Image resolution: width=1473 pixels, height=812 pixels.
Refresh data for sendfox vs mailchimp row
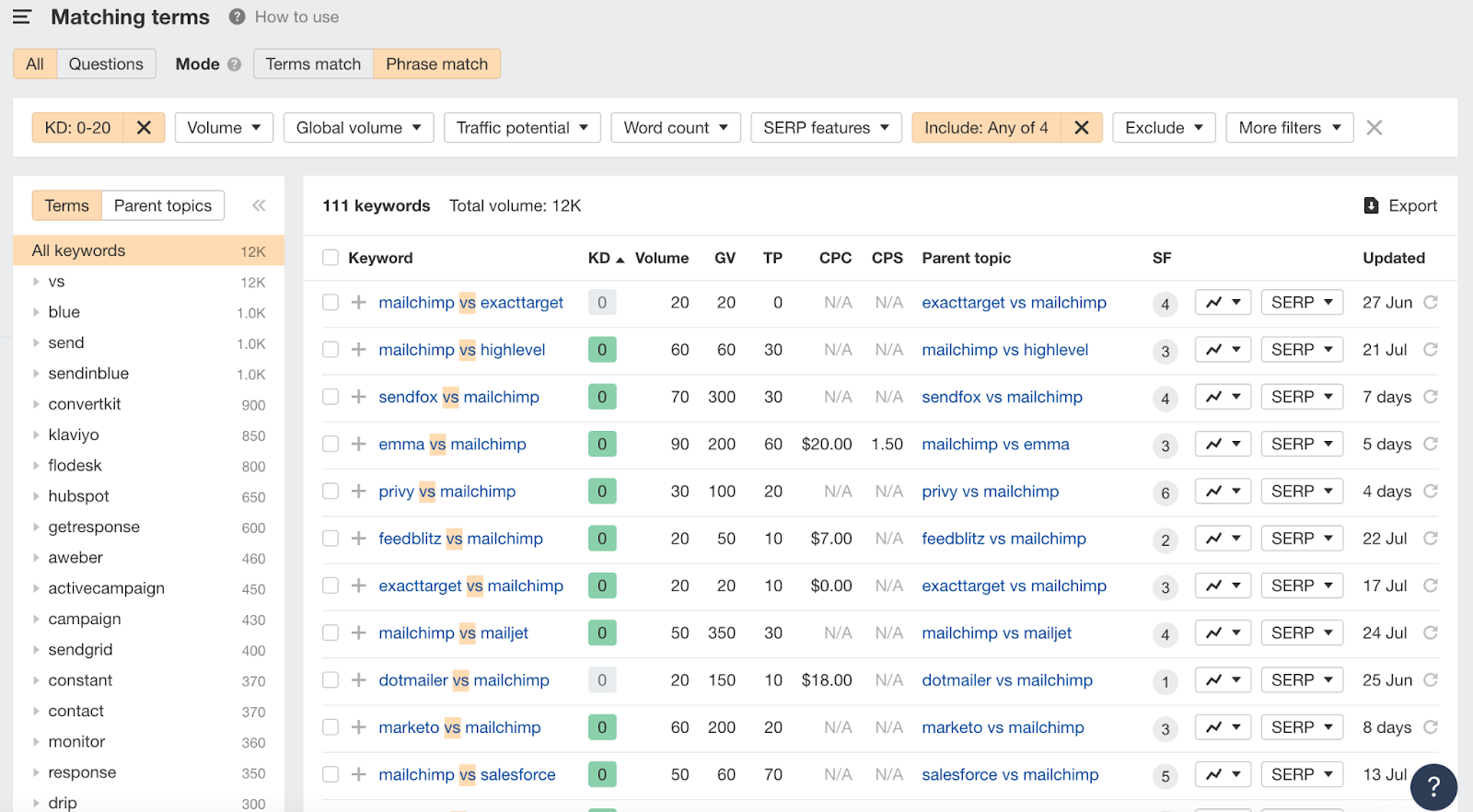click(x=1431, y=397)
